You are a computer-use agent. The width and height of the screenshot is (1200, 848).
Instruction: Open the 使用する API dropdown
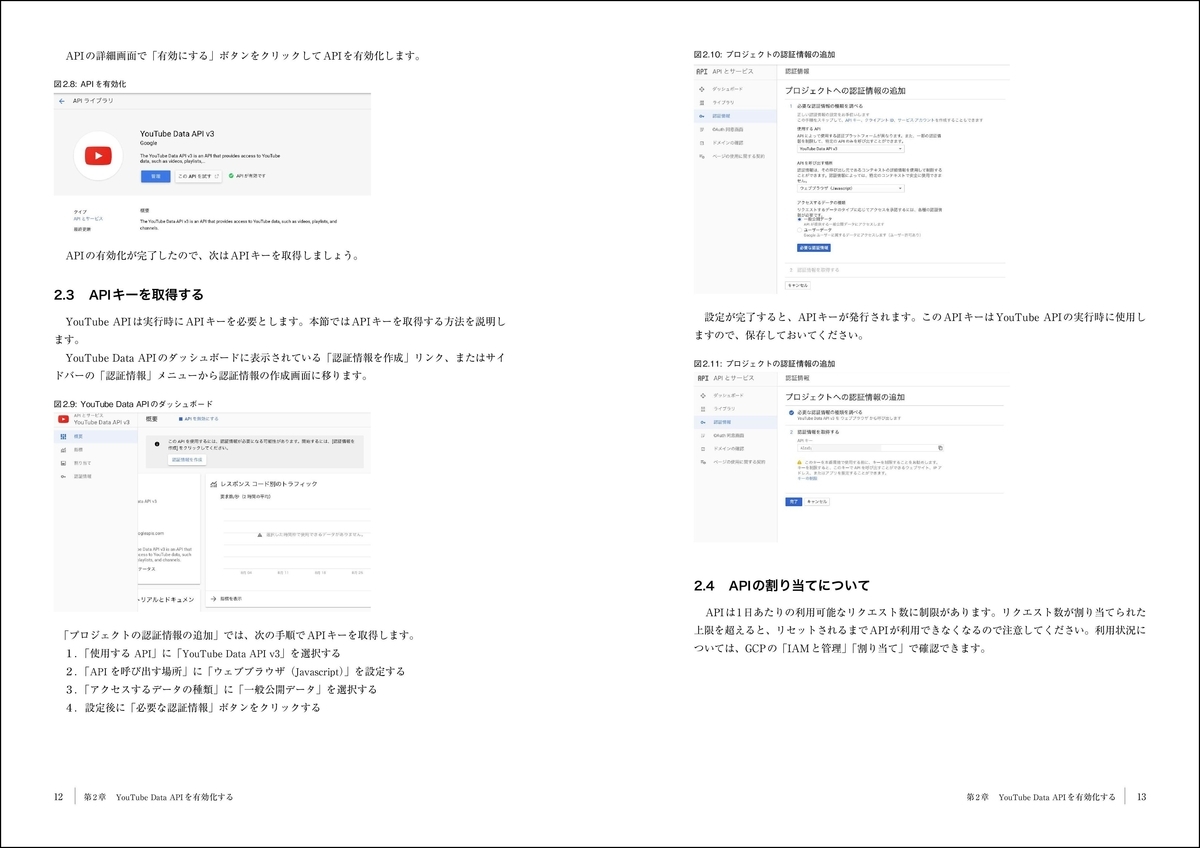[x=851, y=149]
